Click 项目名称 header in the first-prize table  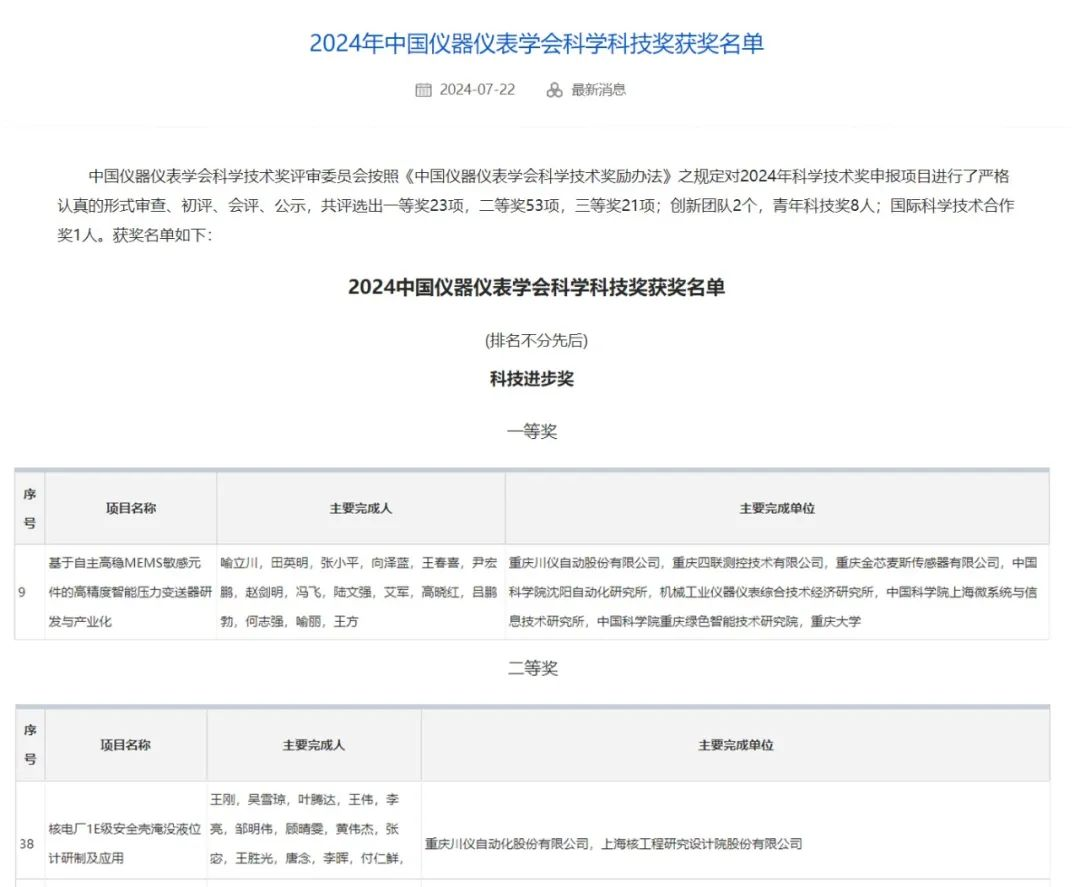(131, 508)
